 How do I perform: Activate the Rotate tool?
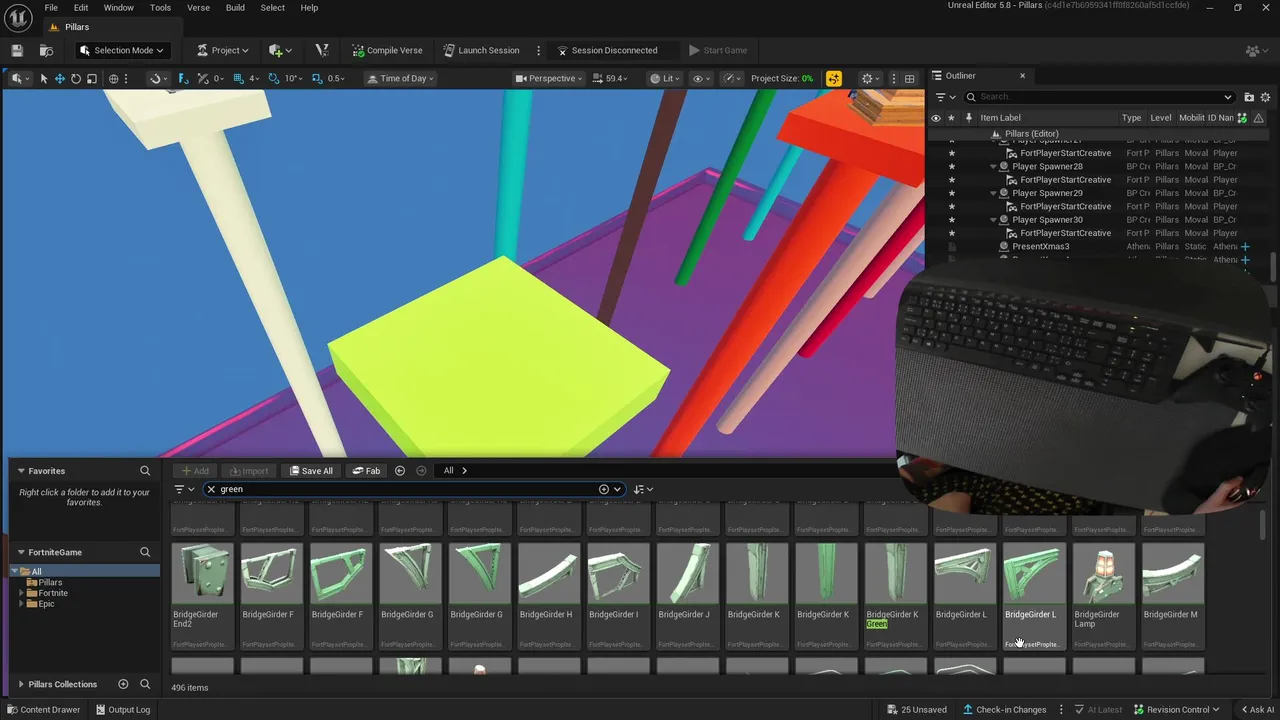[75, 78]
